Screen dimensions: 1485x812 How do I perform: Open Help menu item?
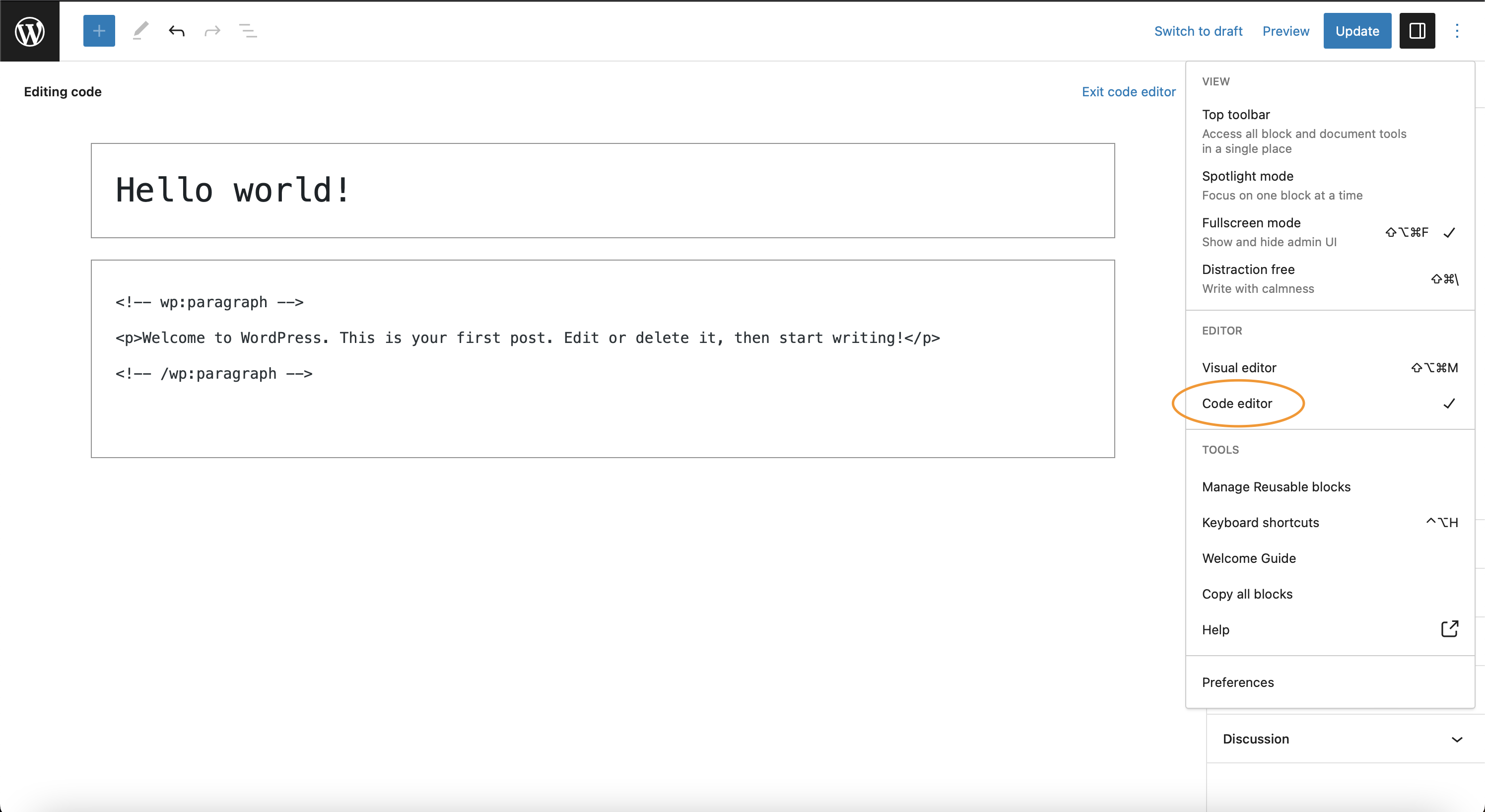(1330, 630)
